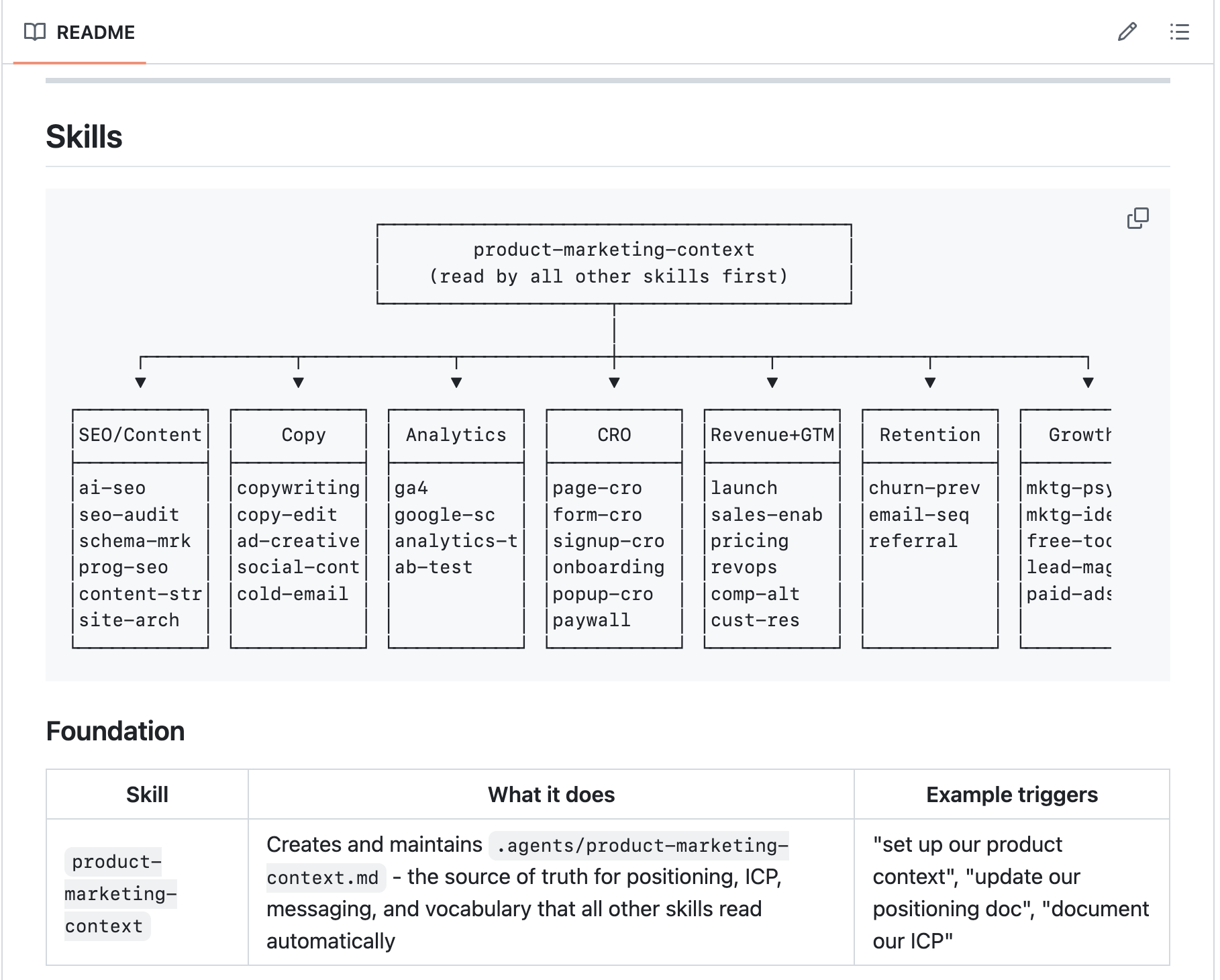The width and height of the screenshot is (1220, 980).
Task: Click the Revenue+GTM box in the diagram
Action: pyautogui.click(x=772, y=435)
